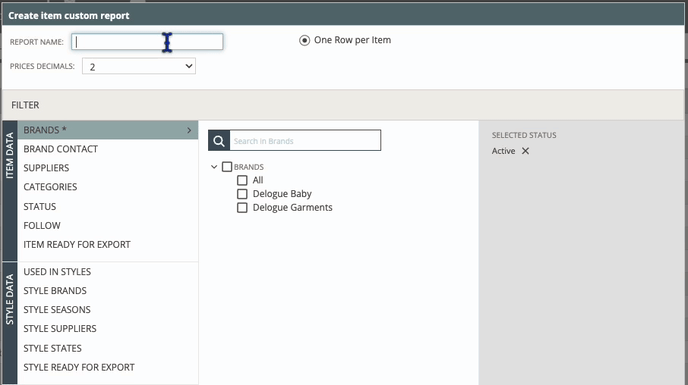Select the BRANDS * filter
The height and width of the screenshot is (385, 688).
tap(108, 130)
